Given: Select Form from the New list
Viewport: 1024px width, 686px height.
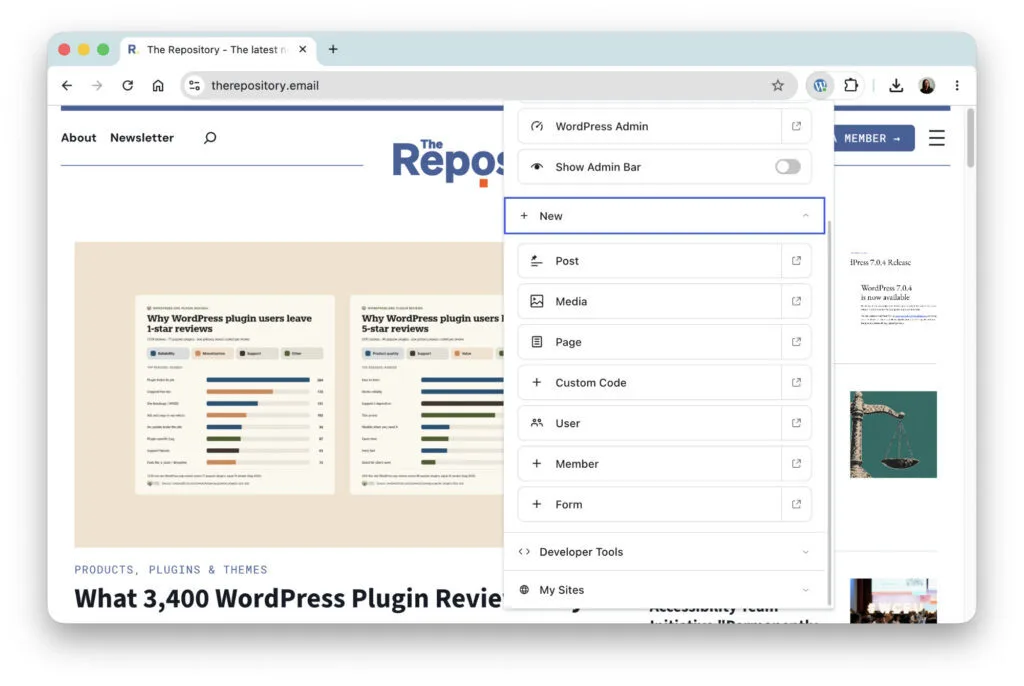Looking at the screenshot, I should tap(650, 504).
